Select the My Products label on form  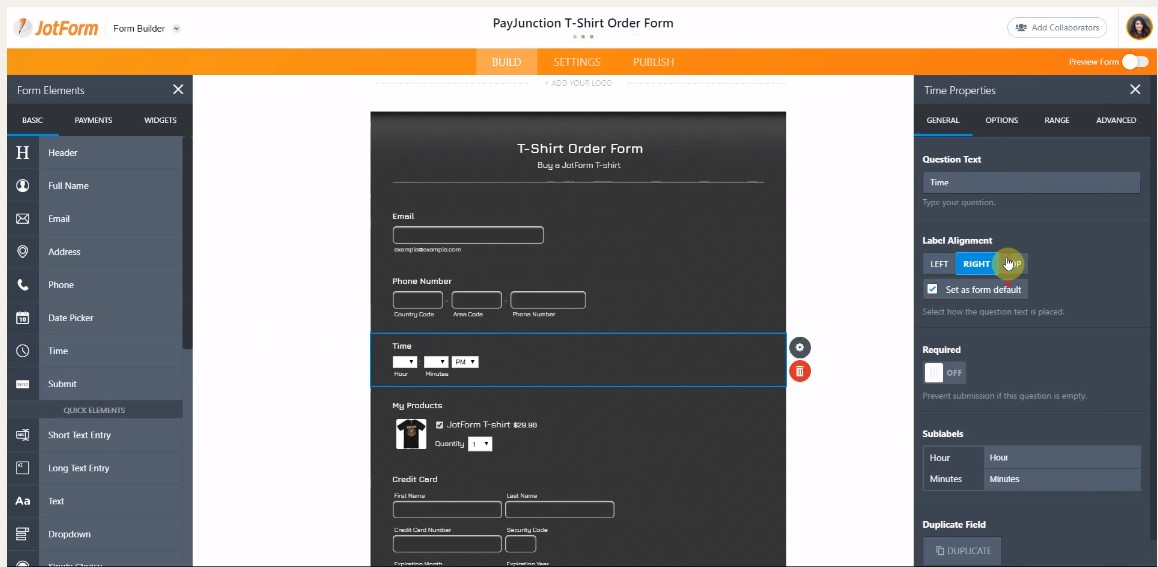click(417, 405)
